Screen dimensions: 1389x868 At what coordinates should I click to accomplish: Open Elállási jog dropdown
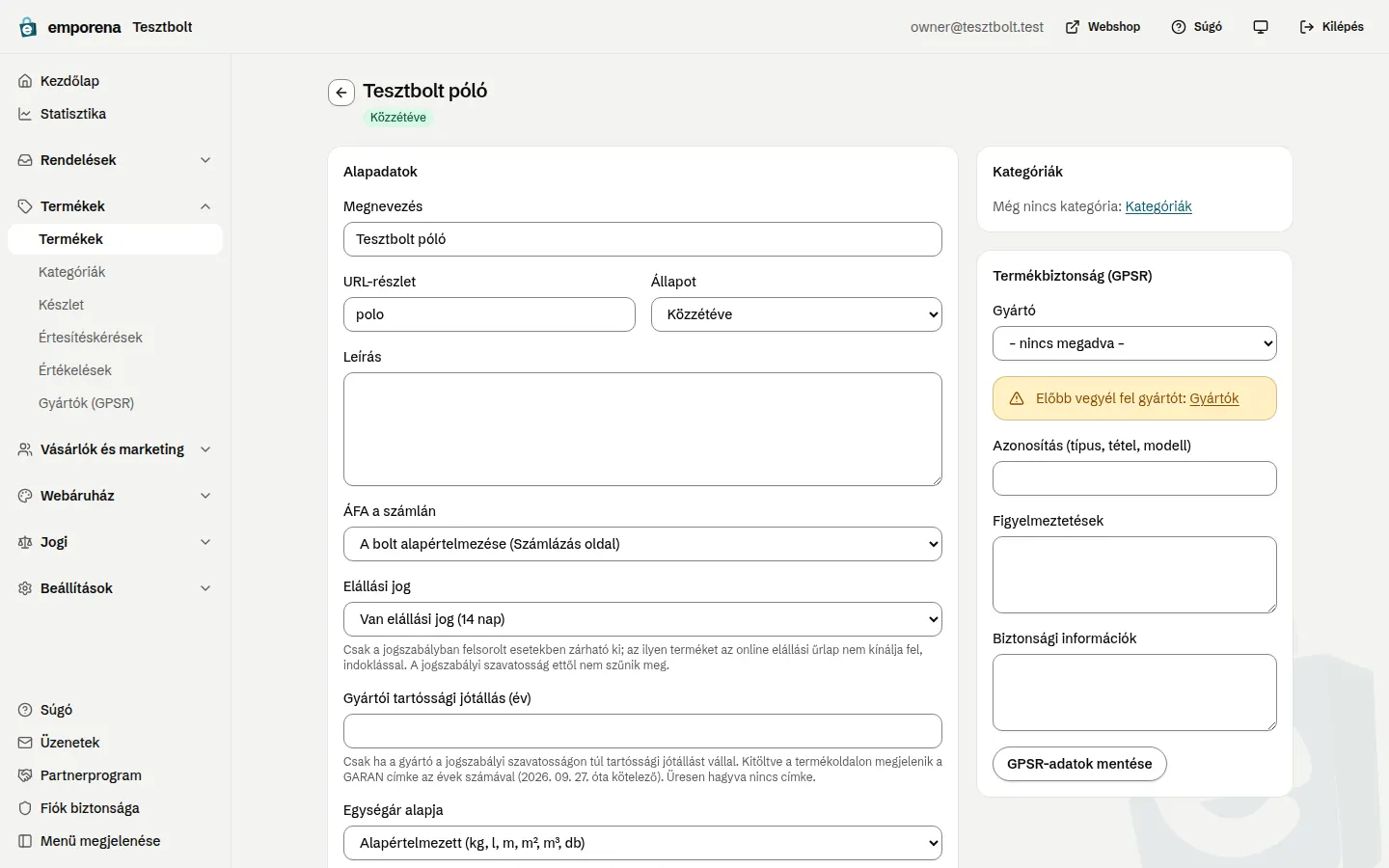[x=642, y=619]
